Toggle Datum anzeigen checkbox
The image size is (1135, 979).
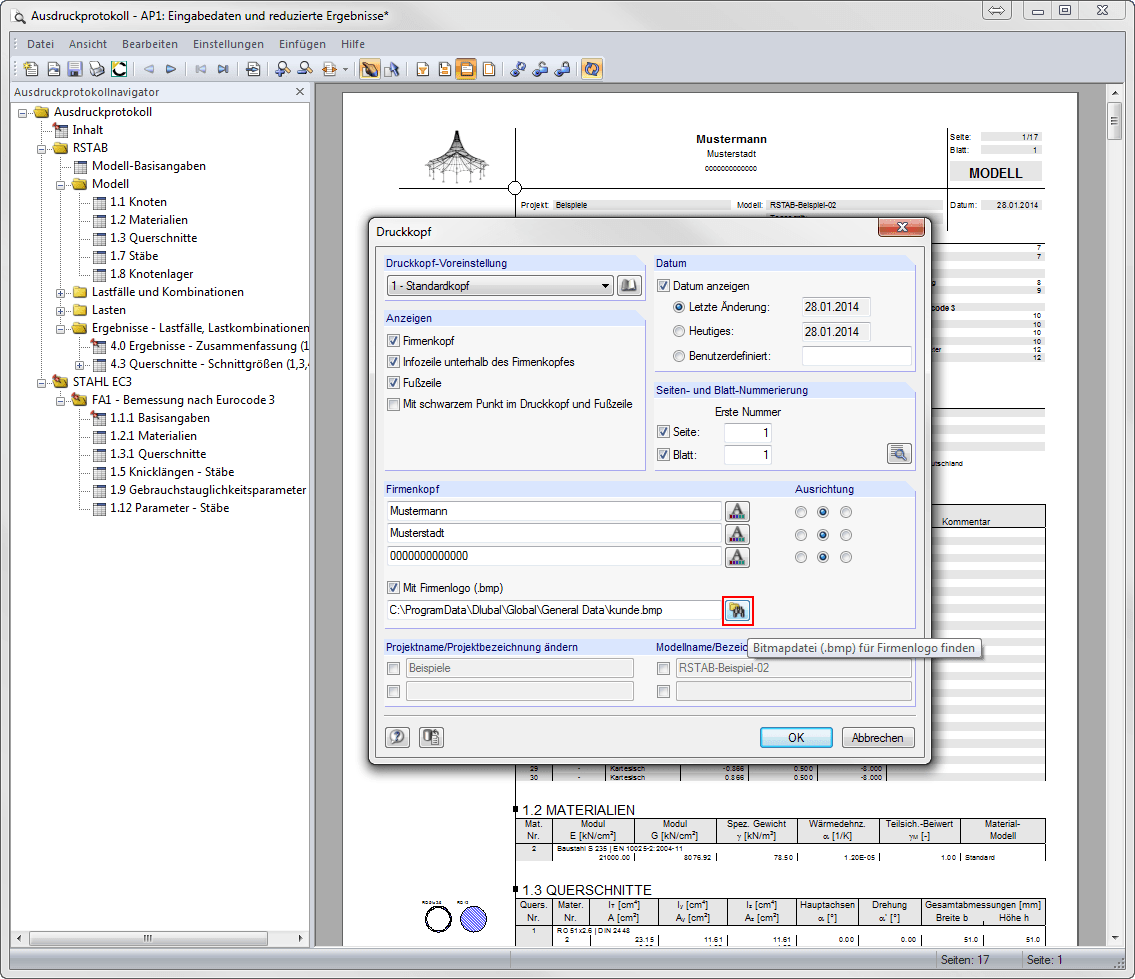(x=664, y=285)
